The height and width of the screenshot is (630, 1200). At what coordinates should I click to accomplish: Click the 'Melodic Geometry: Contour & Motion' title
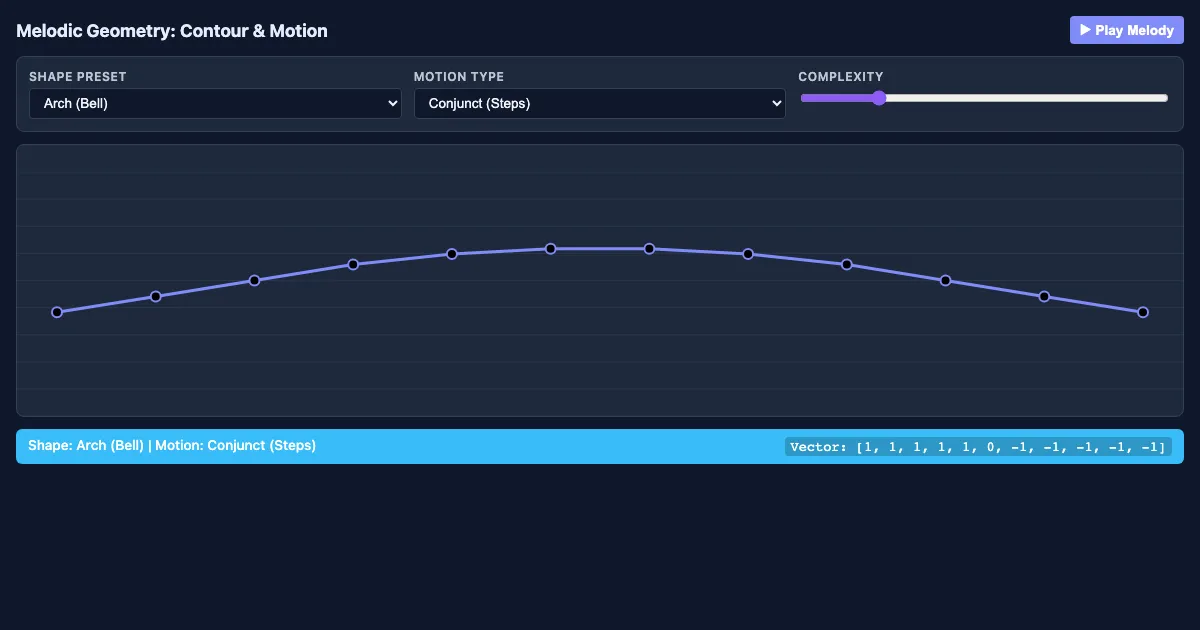pos(172,31)
